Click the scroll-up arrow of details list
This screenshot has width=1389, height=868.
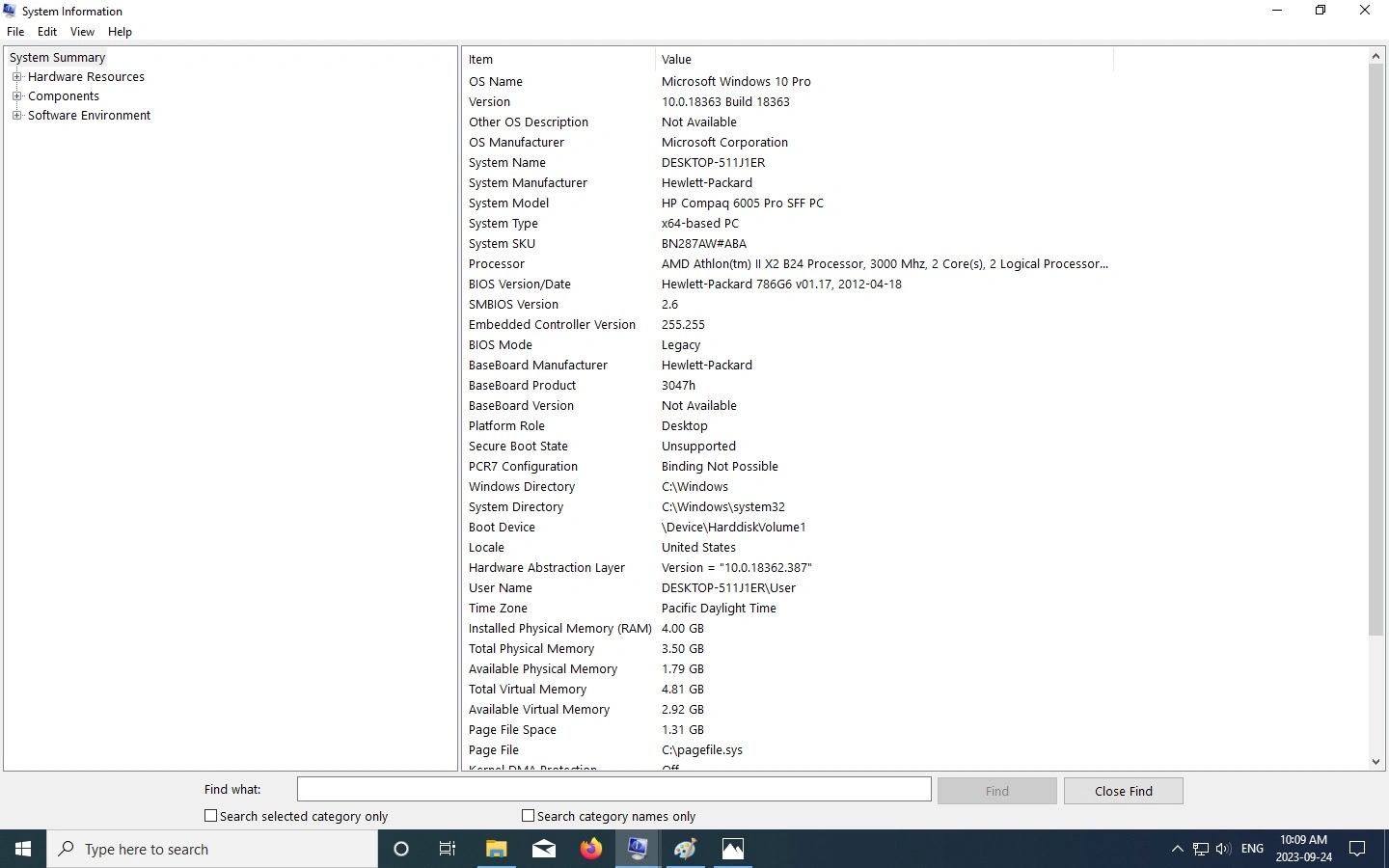[x=1376, y=56]
